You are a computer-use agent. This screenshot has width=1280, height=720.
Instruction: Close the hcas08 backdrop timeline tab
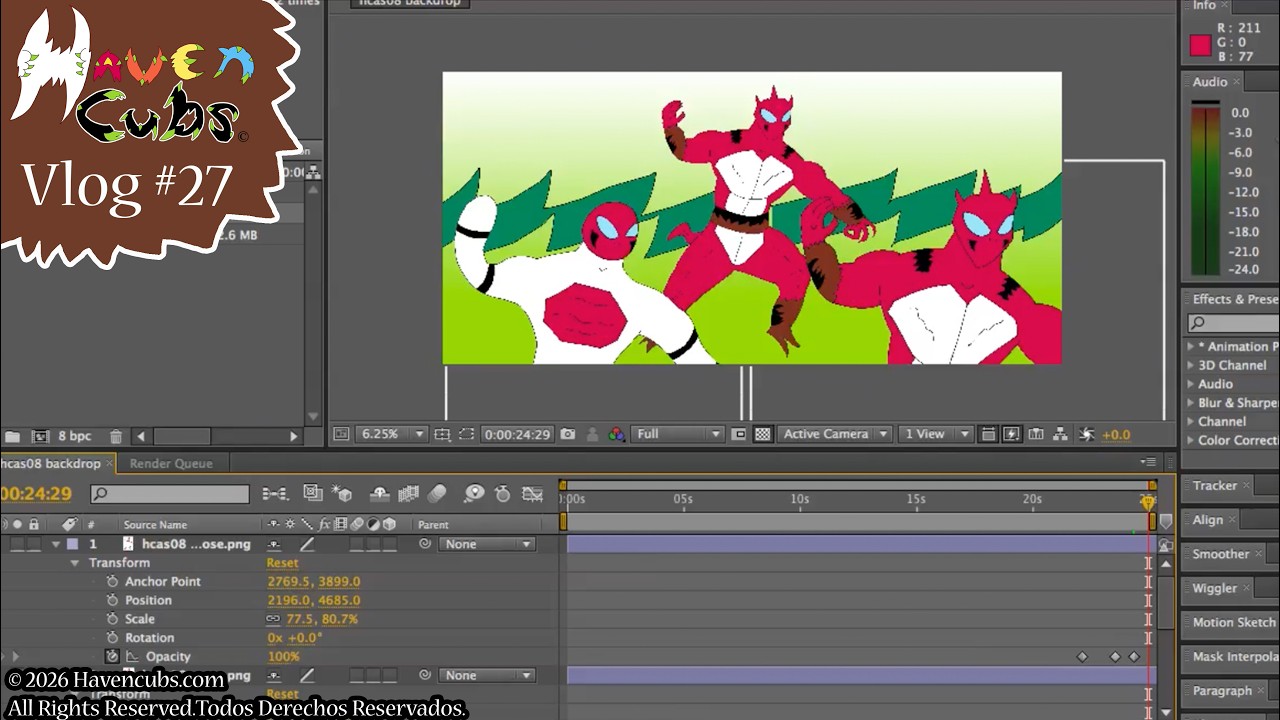tap(109, 463)
